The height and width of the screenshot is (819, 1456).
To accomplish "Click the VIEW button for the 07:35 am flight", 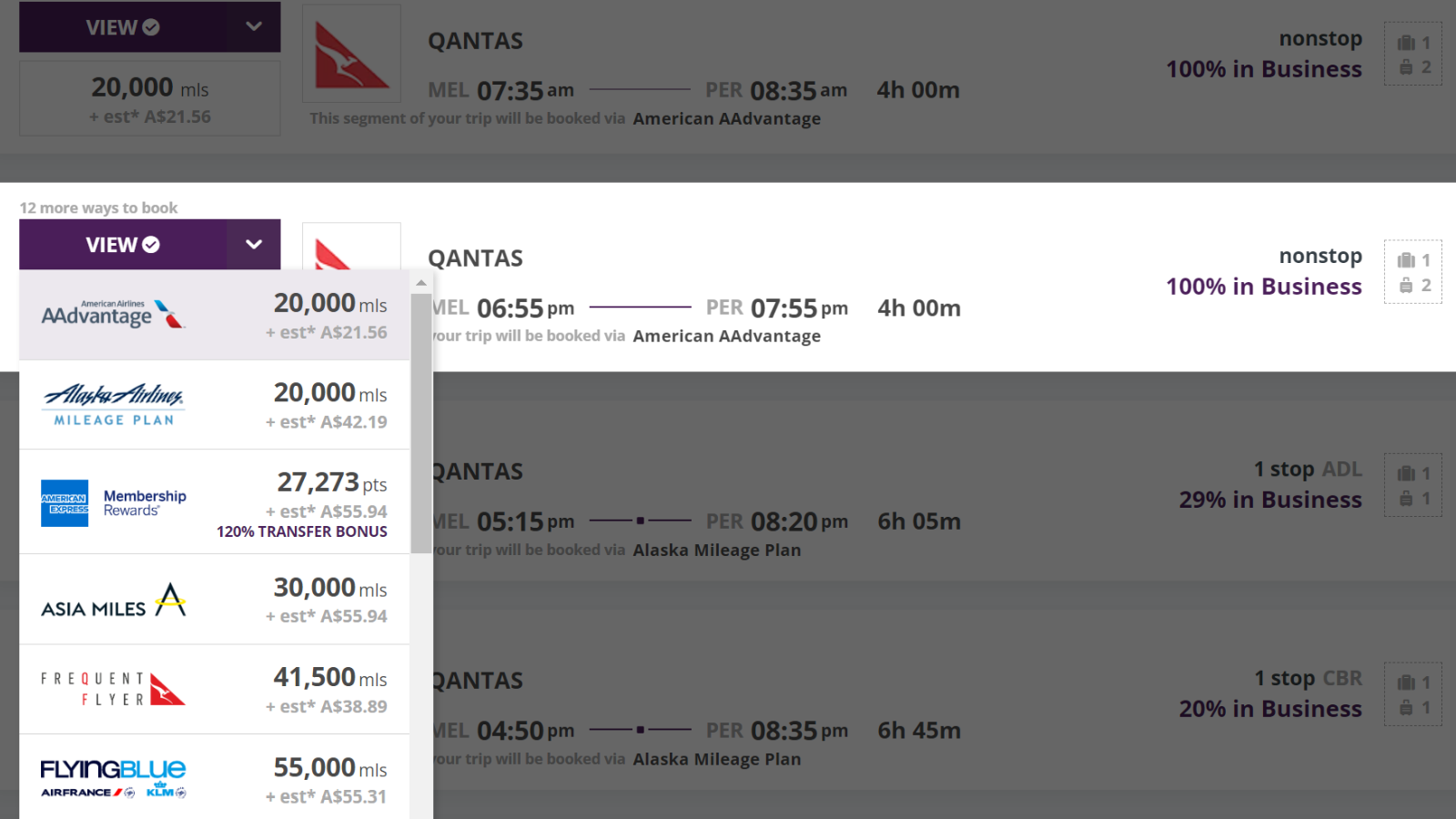I will point(123,26).
